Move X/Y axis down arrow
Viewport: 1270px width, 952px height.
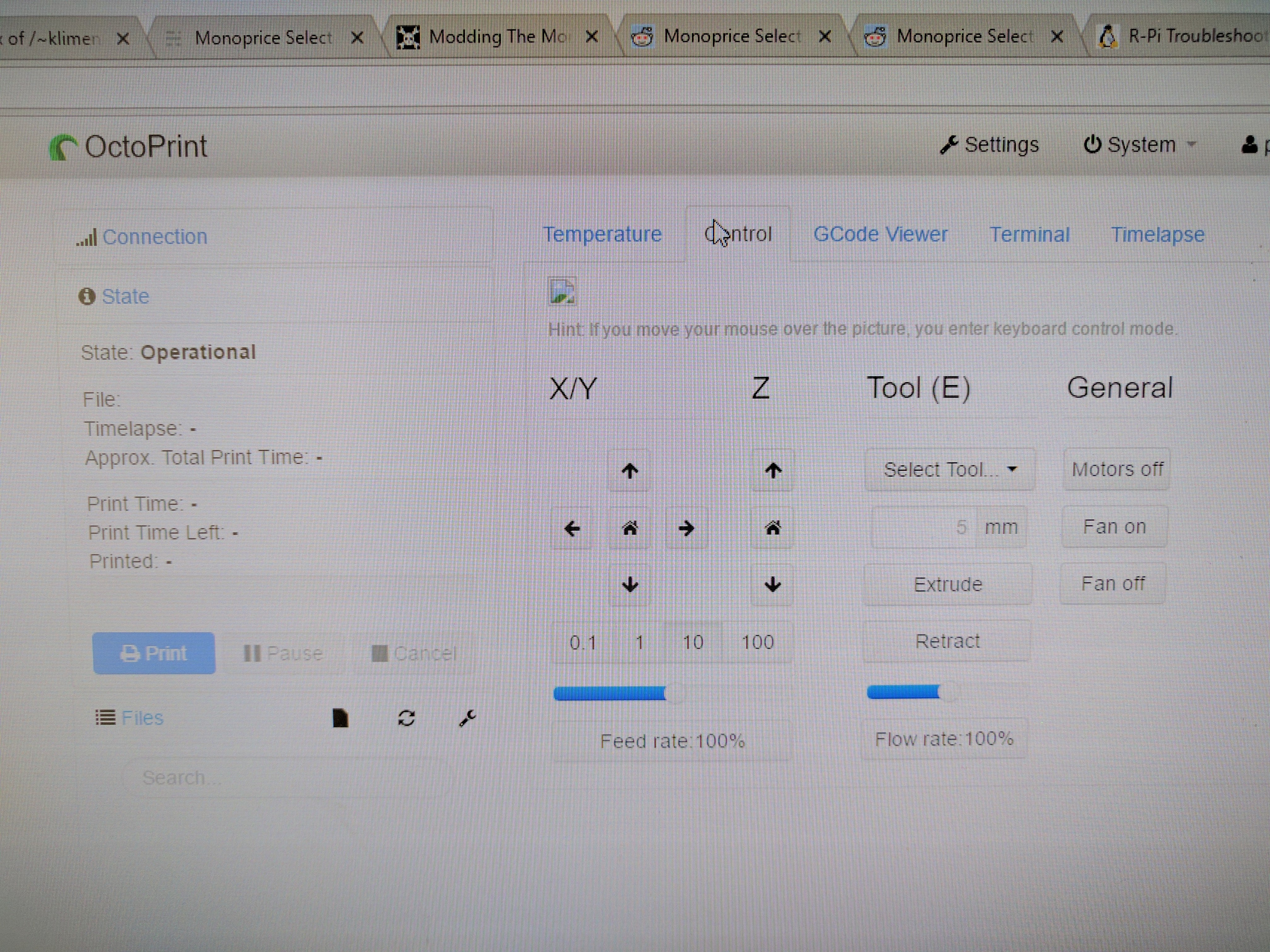[x=630, y=585]
